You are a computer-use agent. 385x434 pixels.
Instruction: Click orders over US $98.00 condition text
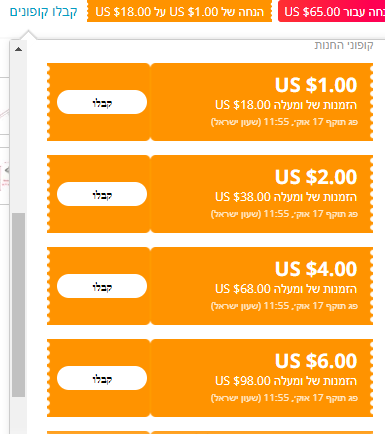[x=286, y=381]
